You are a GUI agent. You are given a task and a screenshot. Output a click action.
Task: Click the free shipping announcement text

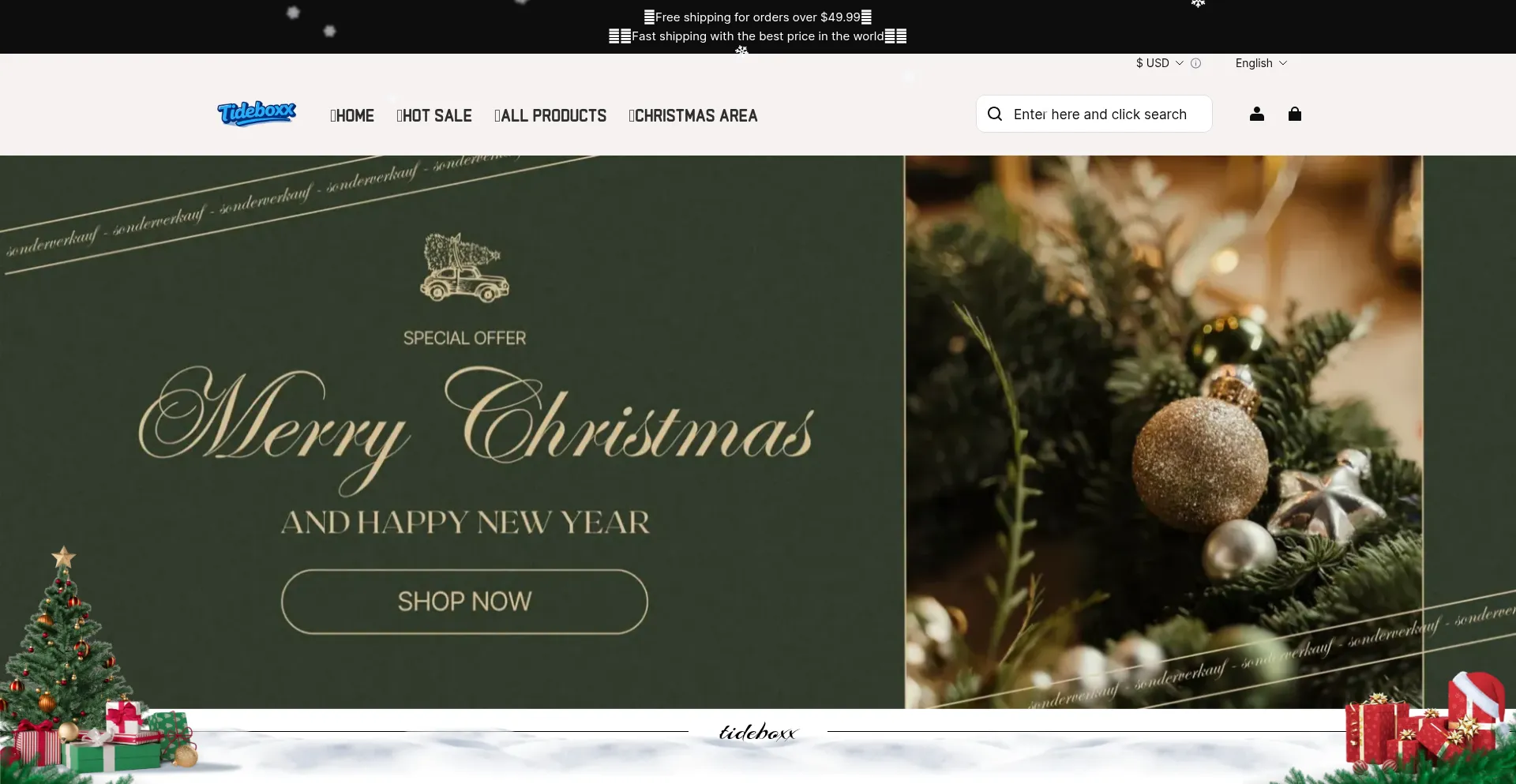click(758, 17)
